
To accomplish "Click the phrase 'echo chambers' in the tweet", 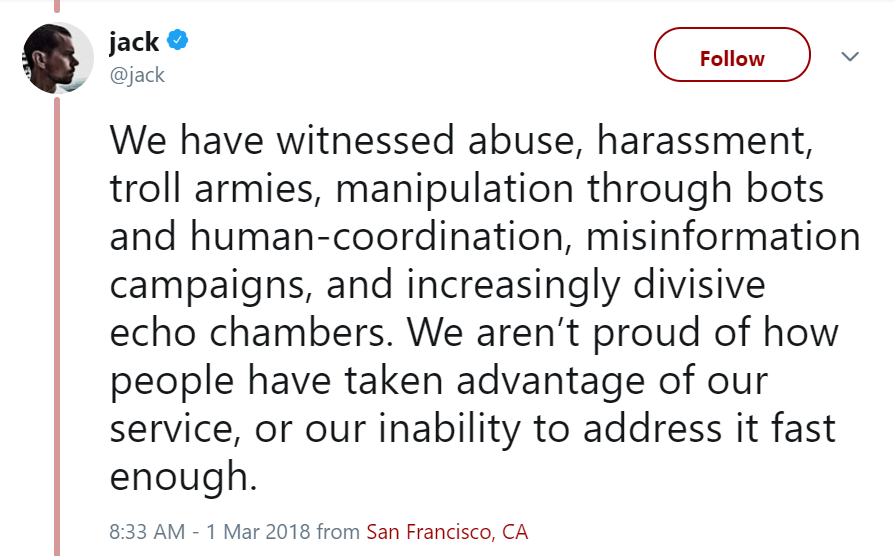I will pyautogui.click(x=248, y=332).
